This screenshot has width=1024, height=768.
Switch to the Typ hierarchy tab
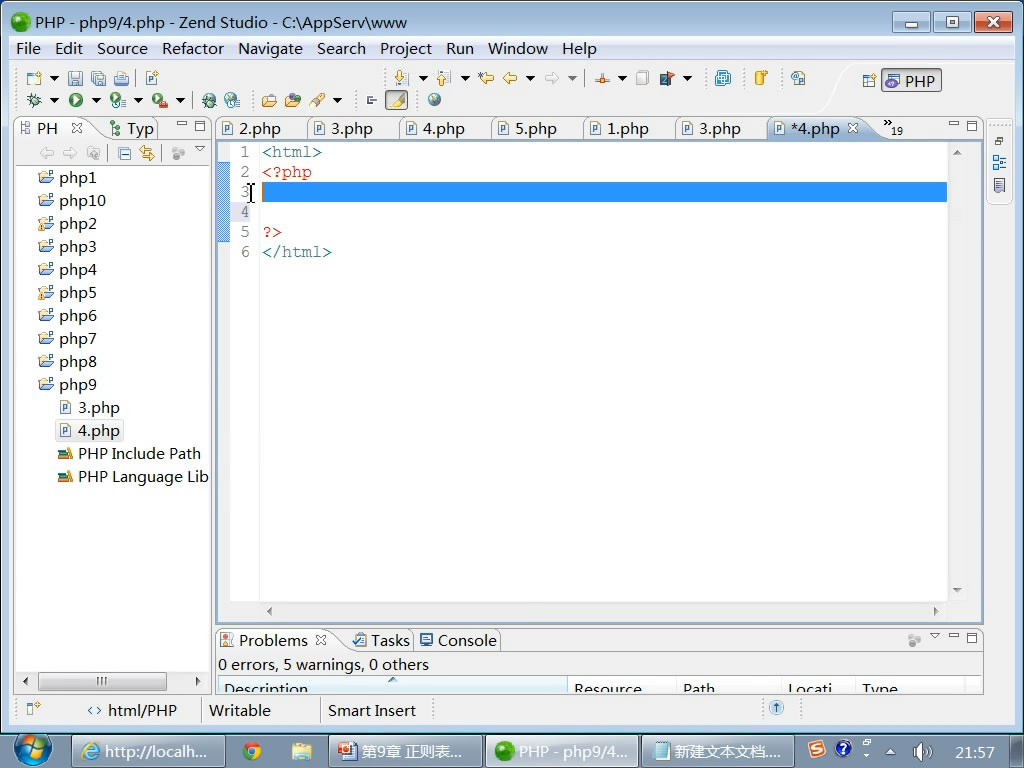coord(131,129)
